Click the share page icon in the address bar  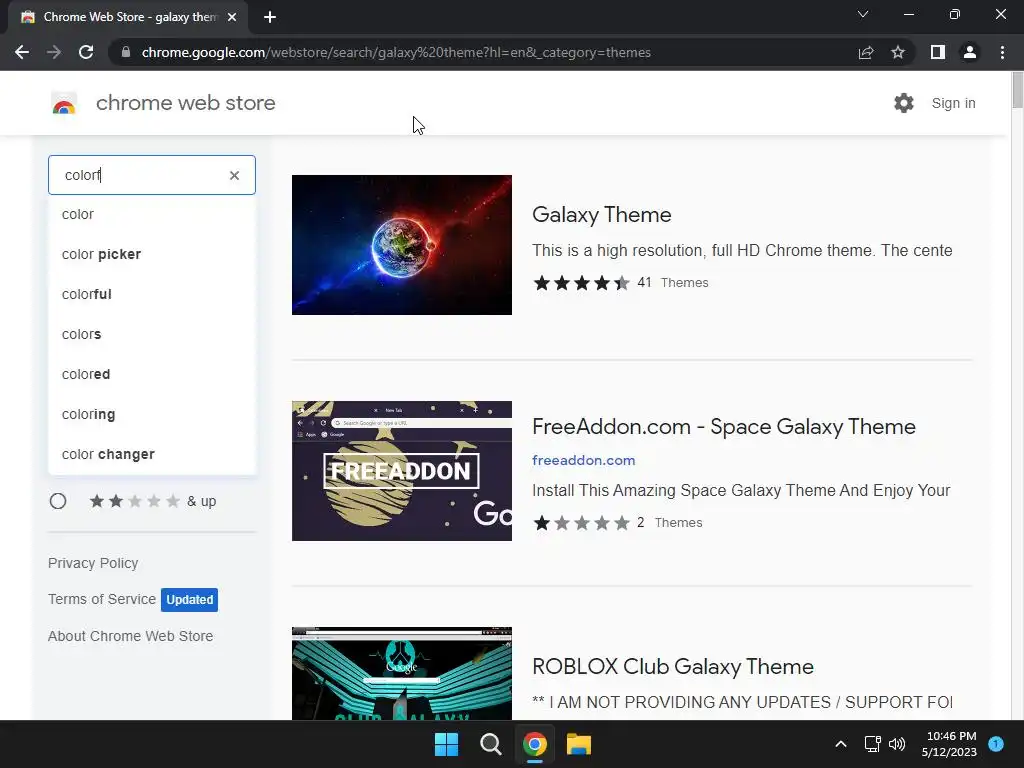pyautogui.click(x=866, y=52)
